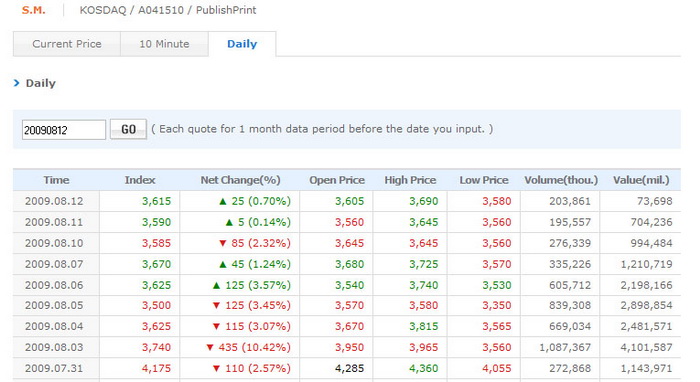Image resolution: width=700 pixels, height=382 pixels.
Task: Click the High Price column header
Action: point(410,180)
